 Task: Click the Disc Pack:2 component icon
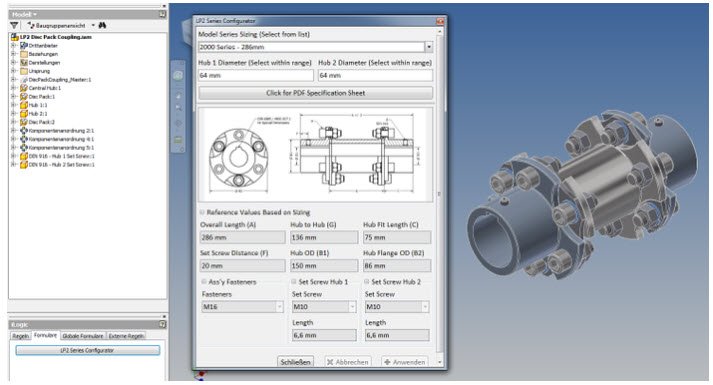24,122
